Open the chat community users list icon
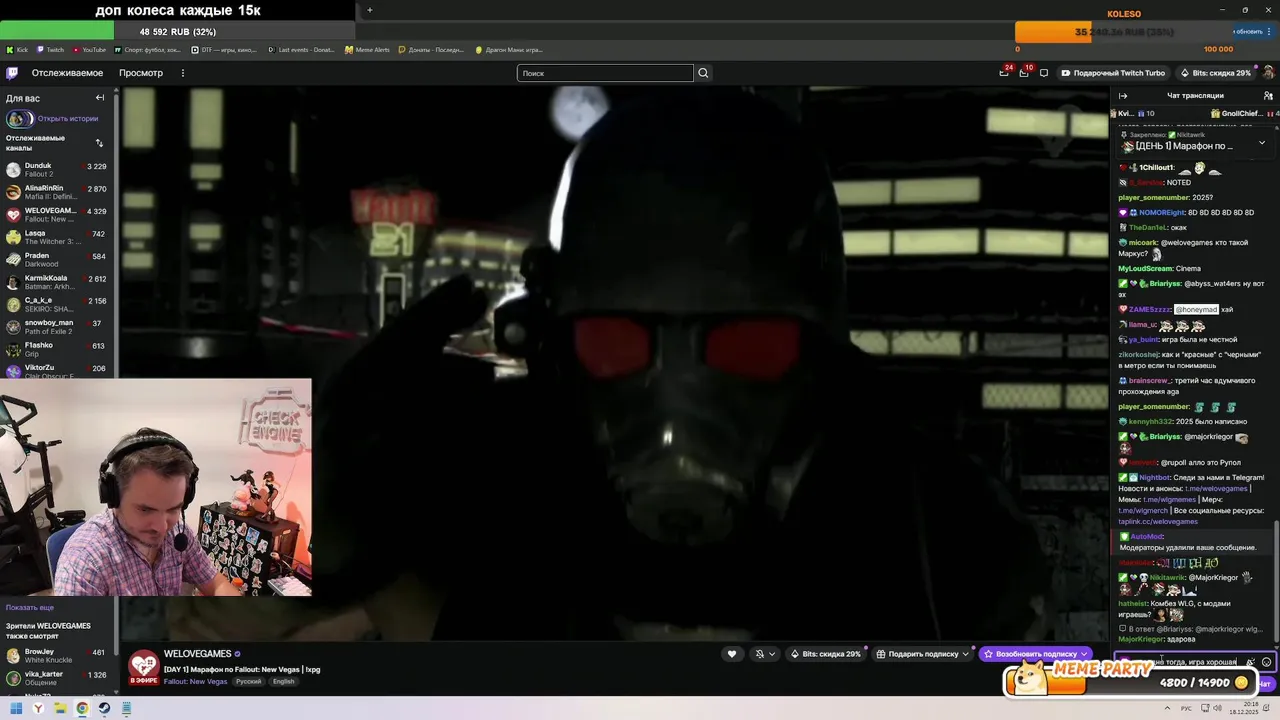 tap(1268, 96)
